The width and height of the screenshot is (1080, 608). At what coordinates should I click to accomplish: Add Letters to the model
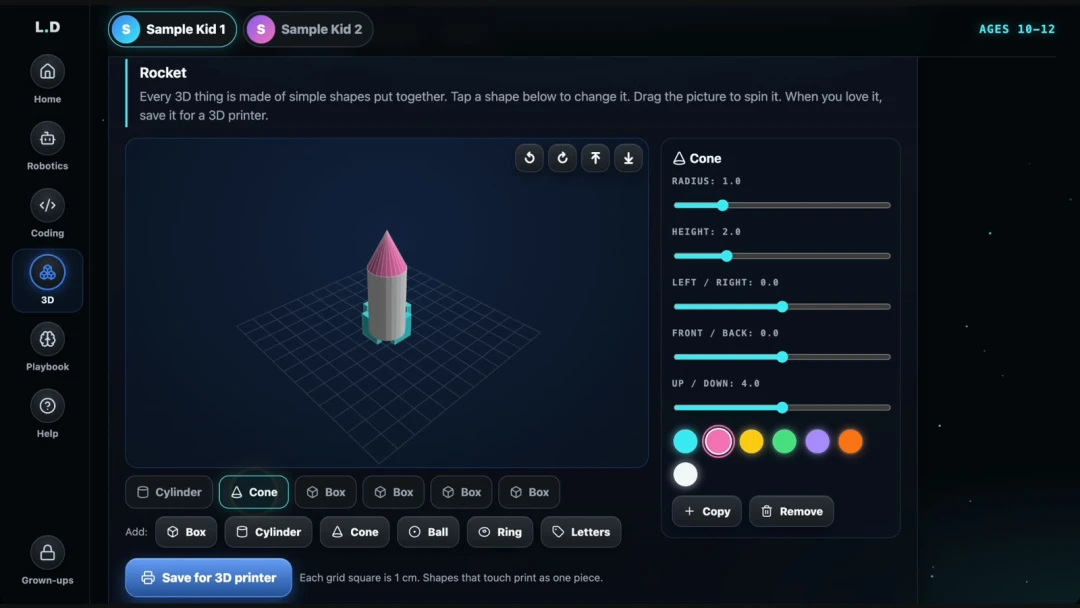pos(581,532)
